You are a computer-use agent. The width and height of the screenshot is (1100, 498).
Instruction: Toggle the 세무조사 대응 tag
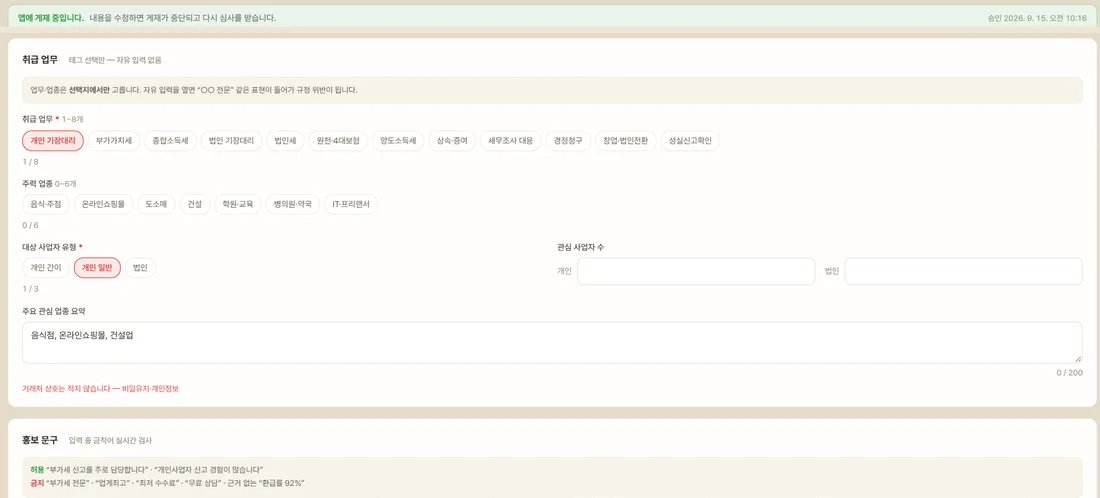click(511, 141)
